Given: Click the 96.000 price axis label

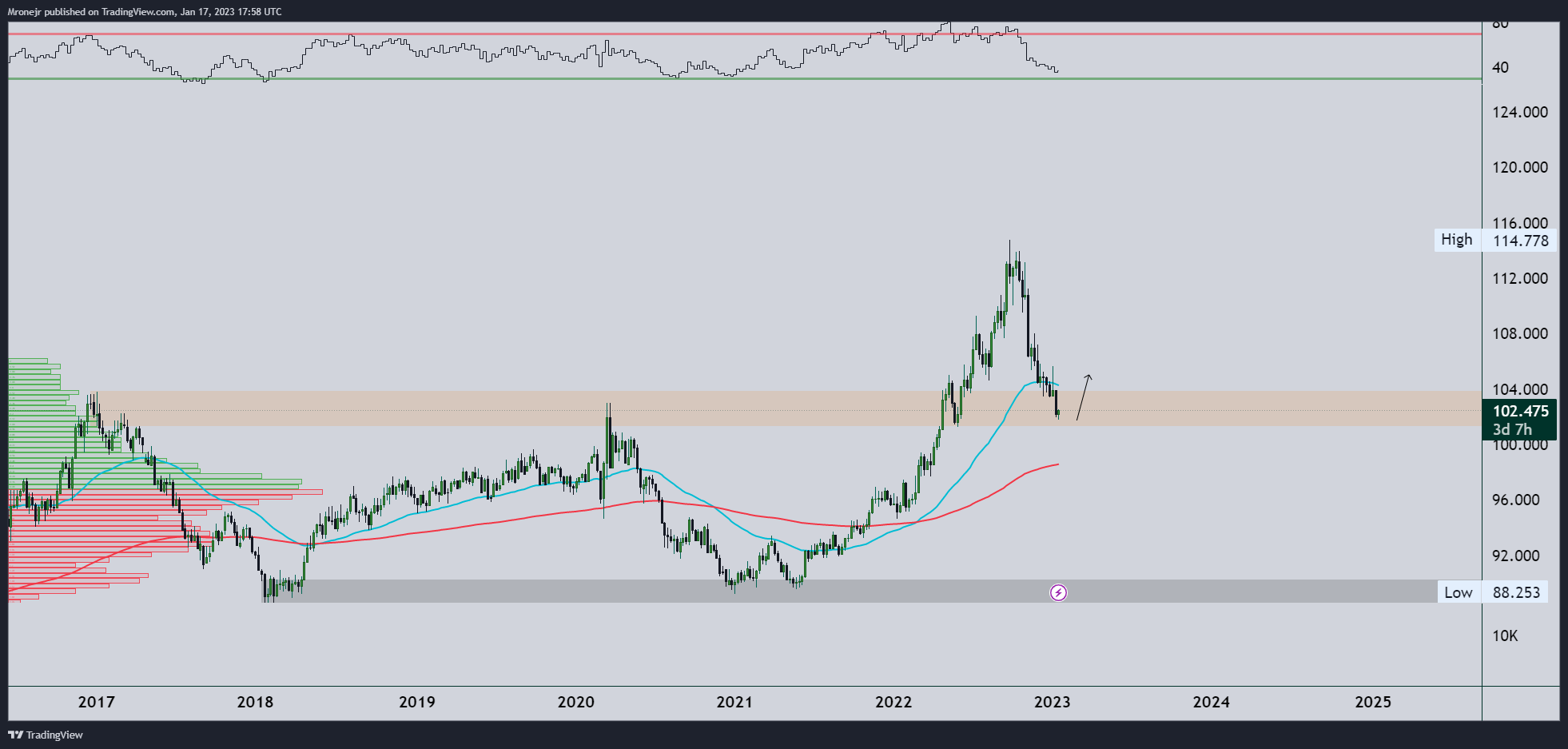Looking at the screenshot, I should click(1516, 500).
